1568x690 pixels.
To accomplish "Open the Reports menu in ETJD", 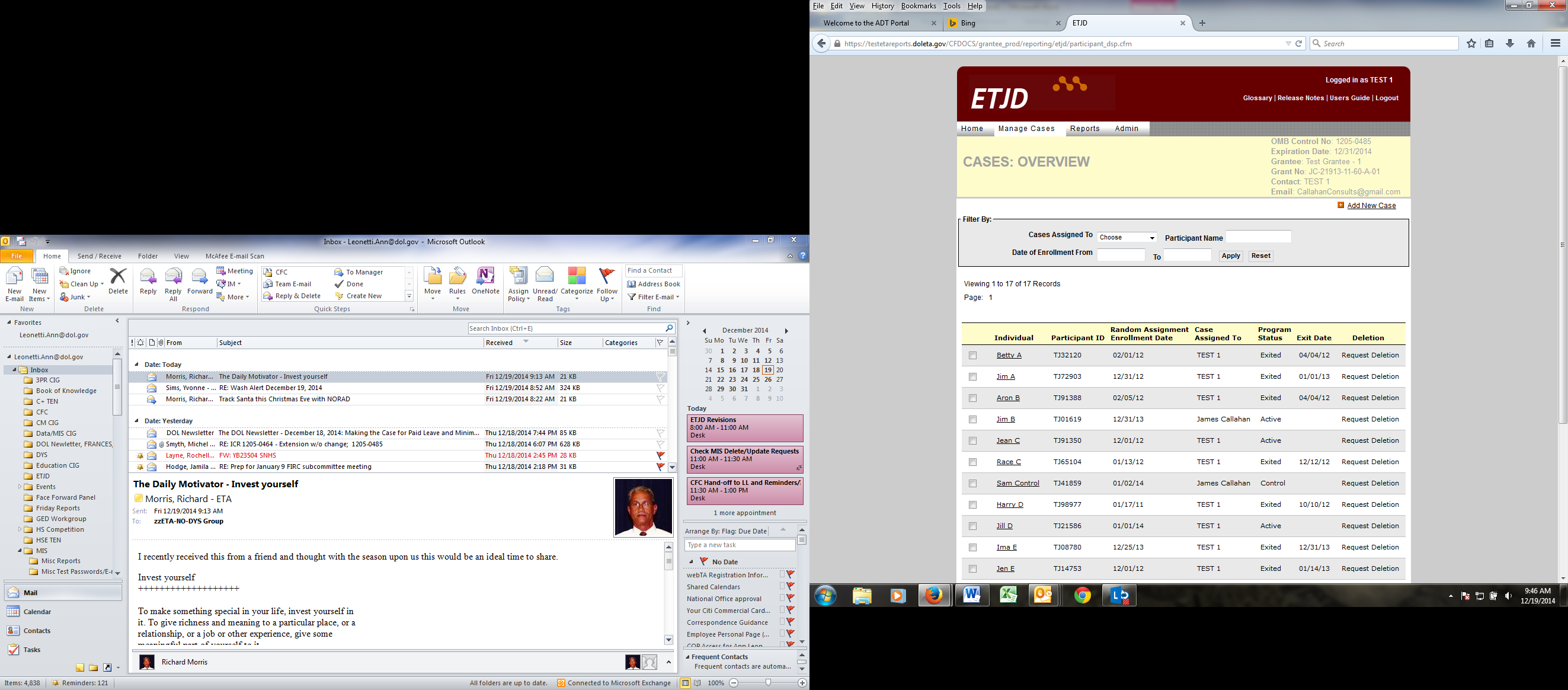I will click(x=1084, y=129).
